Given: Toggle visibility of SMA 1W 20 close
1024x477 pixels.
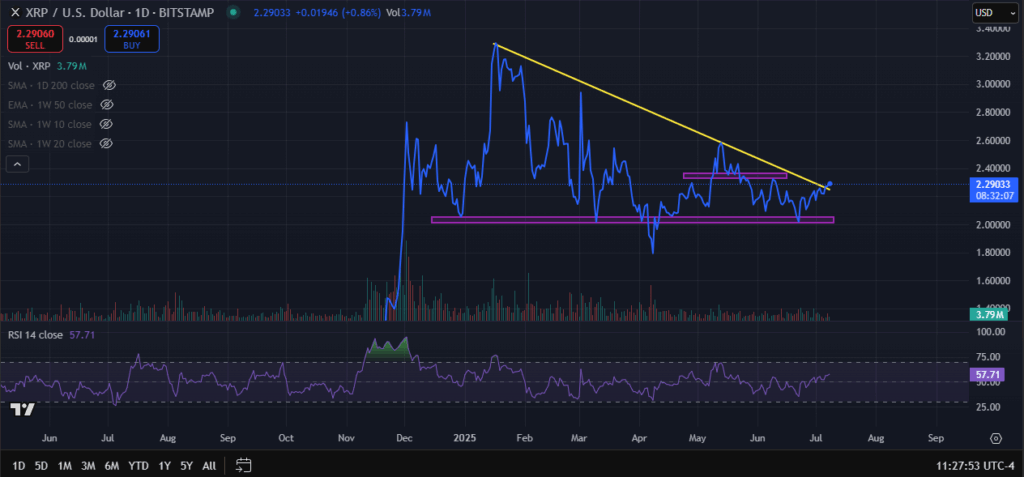Looking at the screenshot, I should (x=106, y=143).
